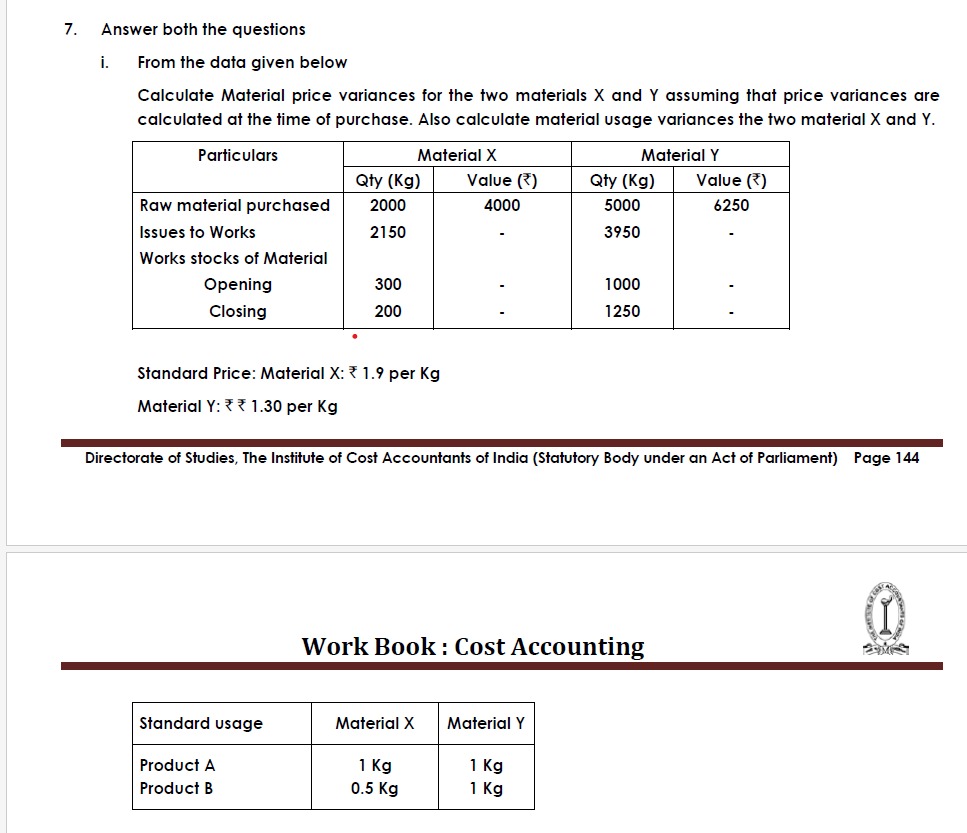Click the 'Product A' row label

coord(177,765)
